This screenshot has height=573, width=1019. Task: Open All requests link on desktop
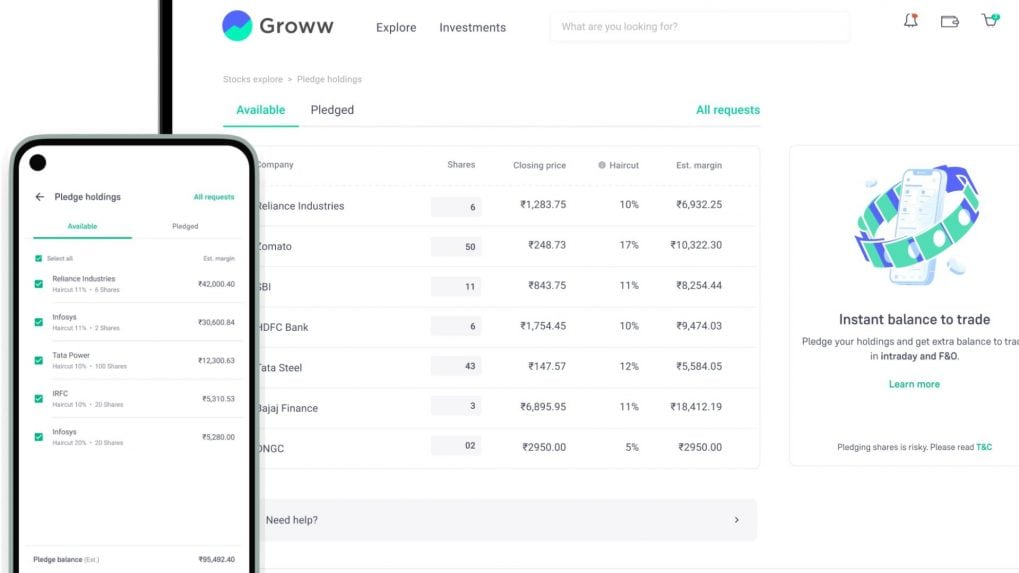click(x=728, y=110)
